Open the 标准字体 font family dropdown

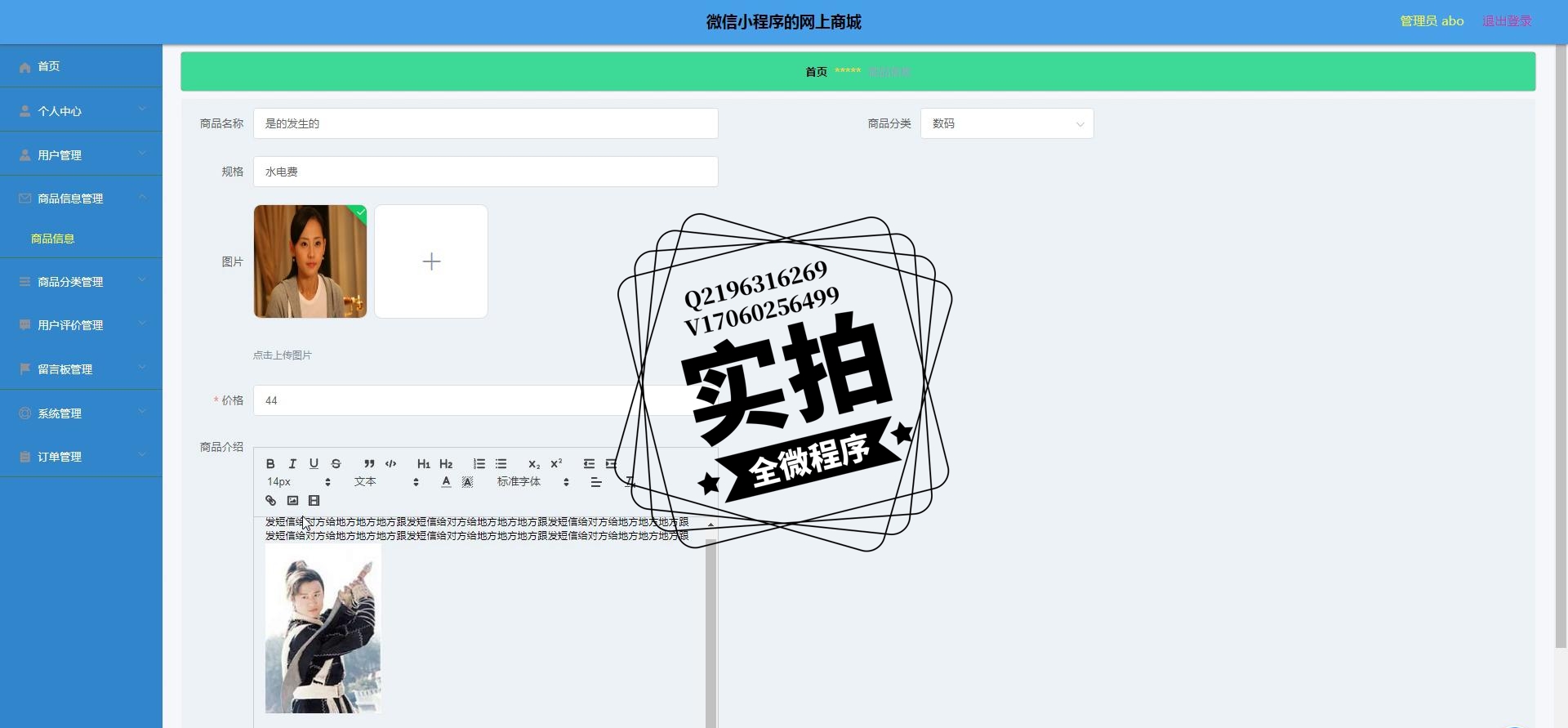[532, 482]
